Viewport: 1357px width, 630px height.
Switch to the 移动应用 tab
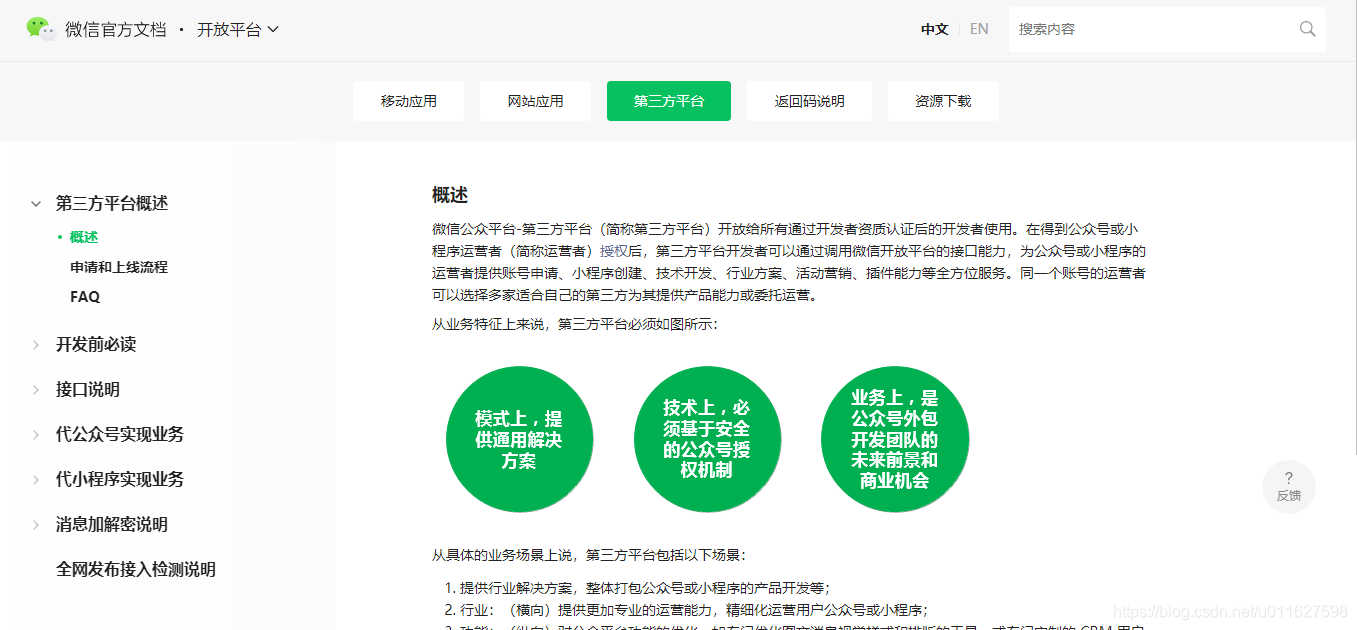coord(408,101)
